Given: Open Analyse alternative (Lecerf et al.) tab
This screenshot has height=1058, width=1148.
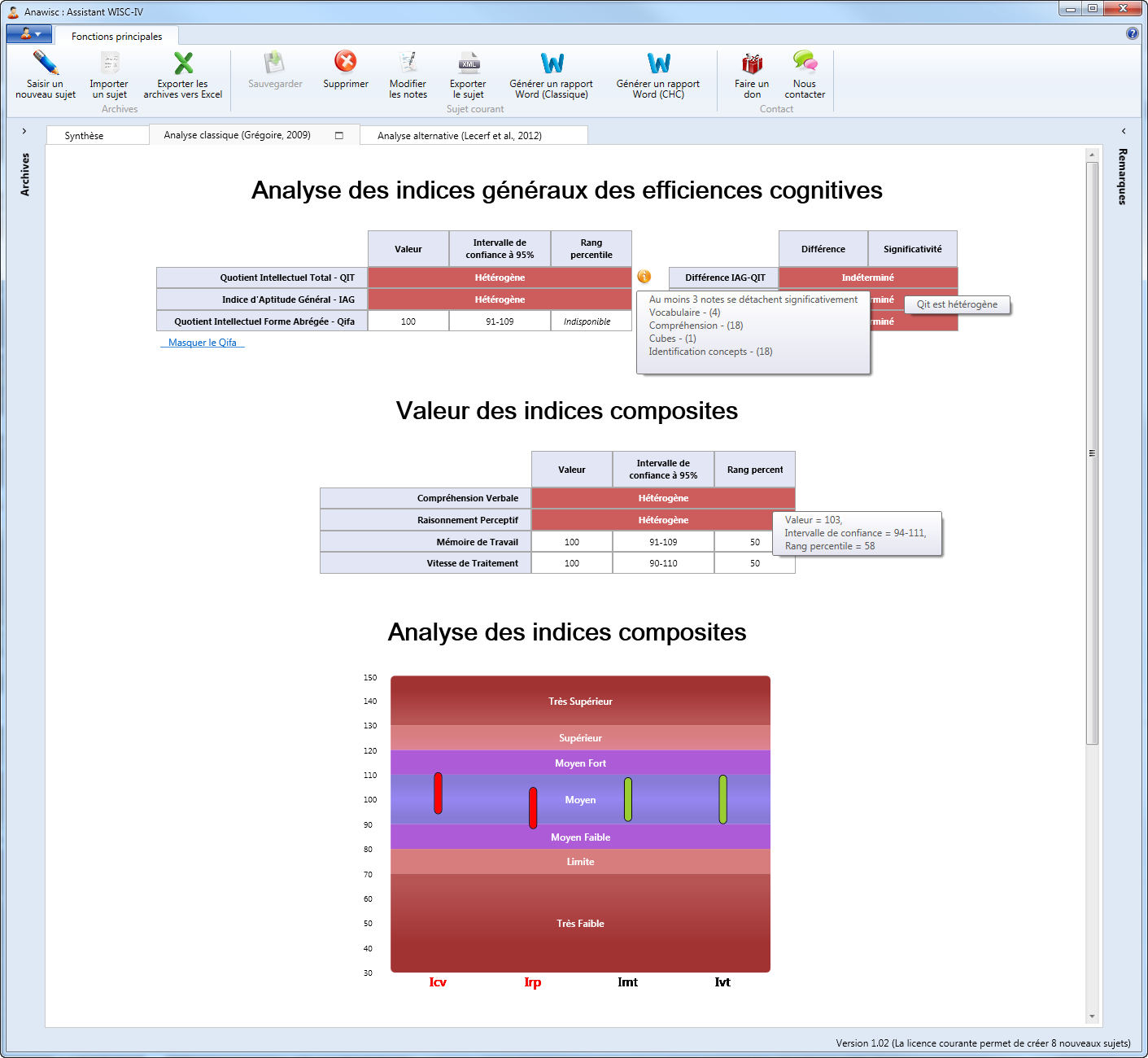Looking at the screenshot, I should (460, 136).
